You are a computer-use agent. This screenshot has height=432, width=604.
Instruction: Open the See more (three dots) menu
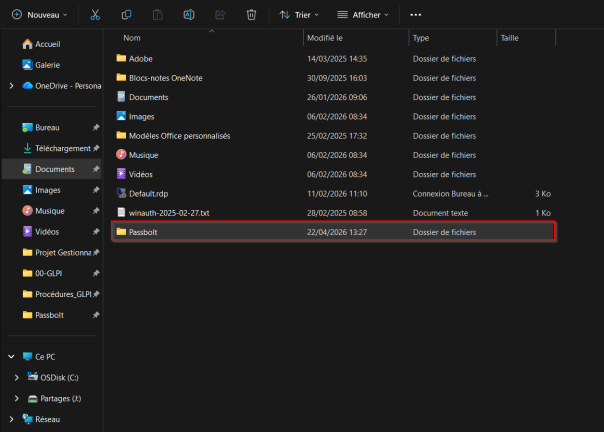point(416,15)
